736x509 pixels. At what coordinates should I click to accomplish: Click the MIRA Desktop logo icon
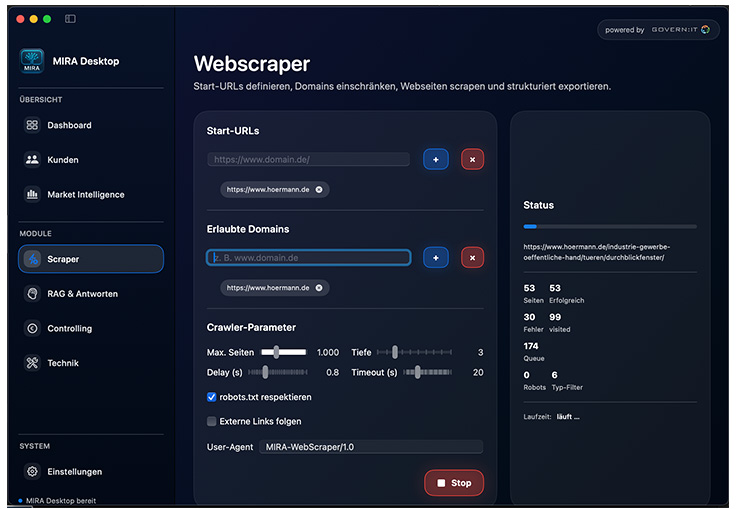[32, 61]
